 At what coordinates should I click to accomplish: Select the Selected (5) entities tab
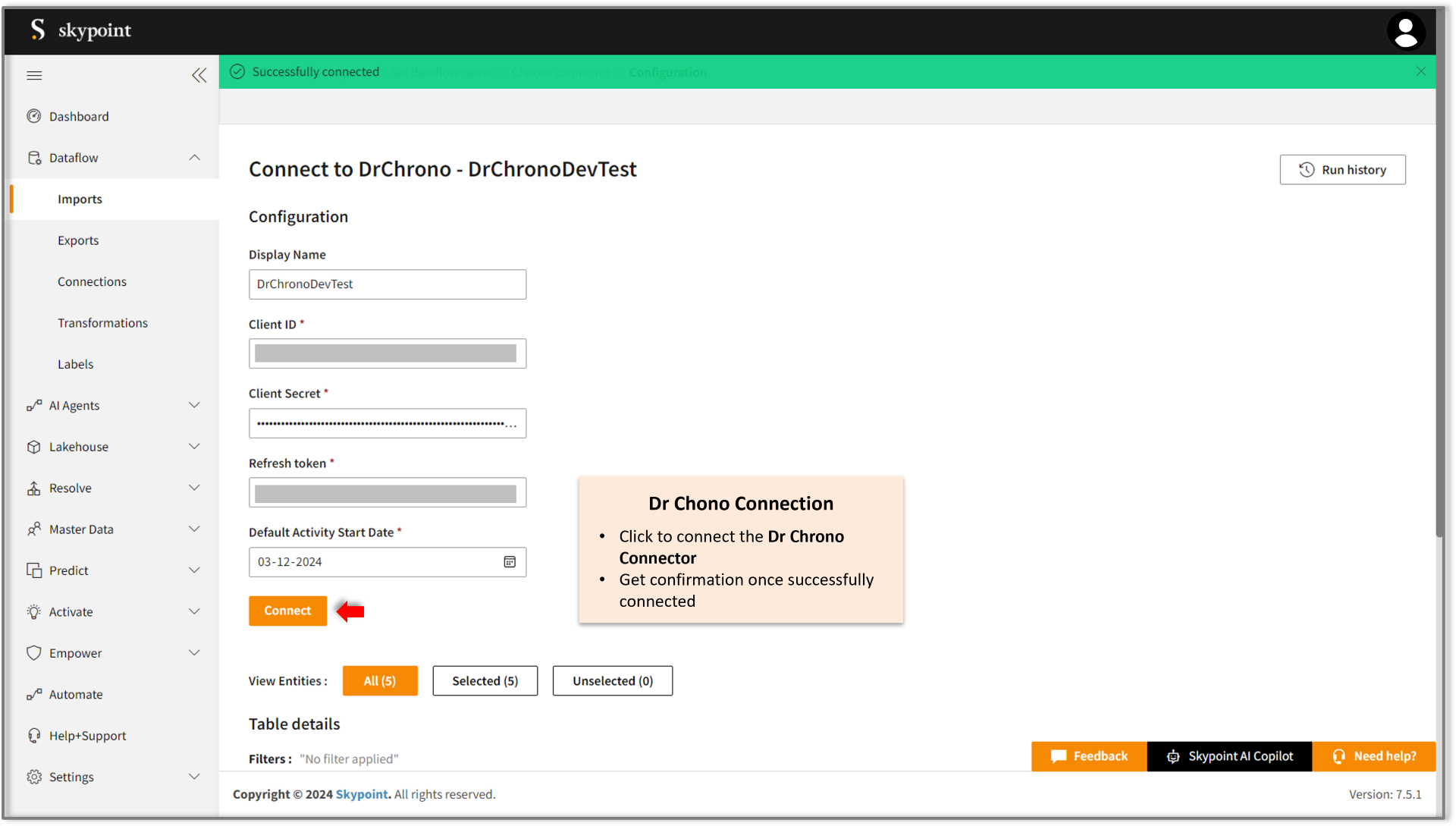click(x=485, y=681)
